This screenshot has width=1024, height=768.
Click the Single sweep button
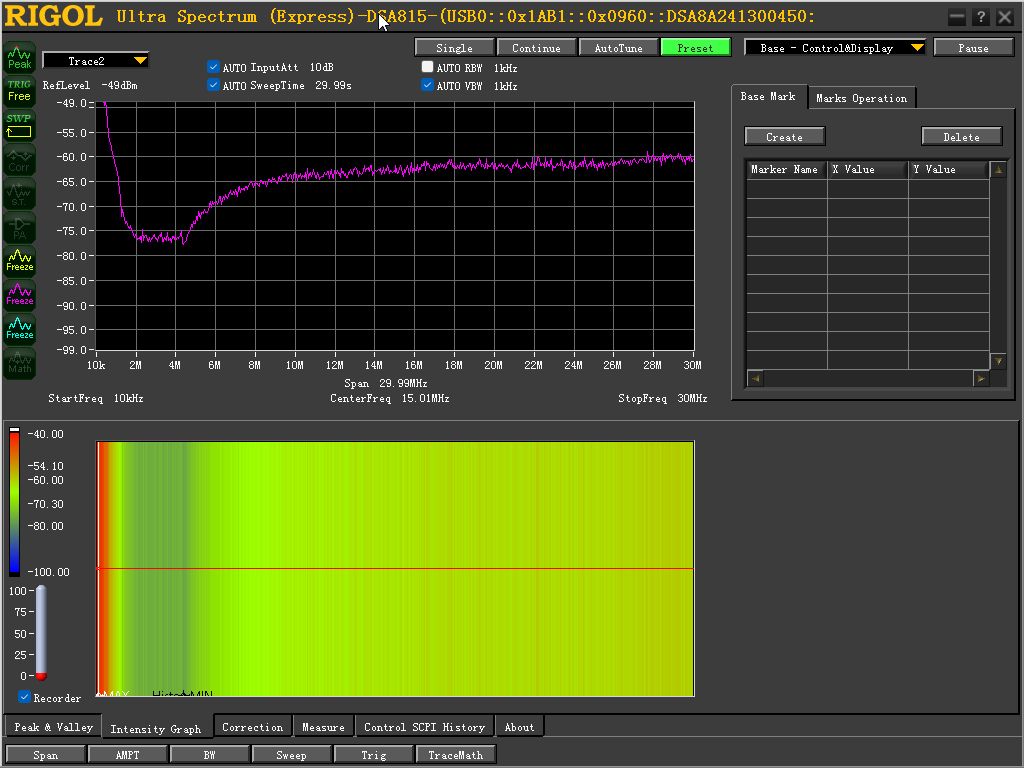click(x=454, y=48)
